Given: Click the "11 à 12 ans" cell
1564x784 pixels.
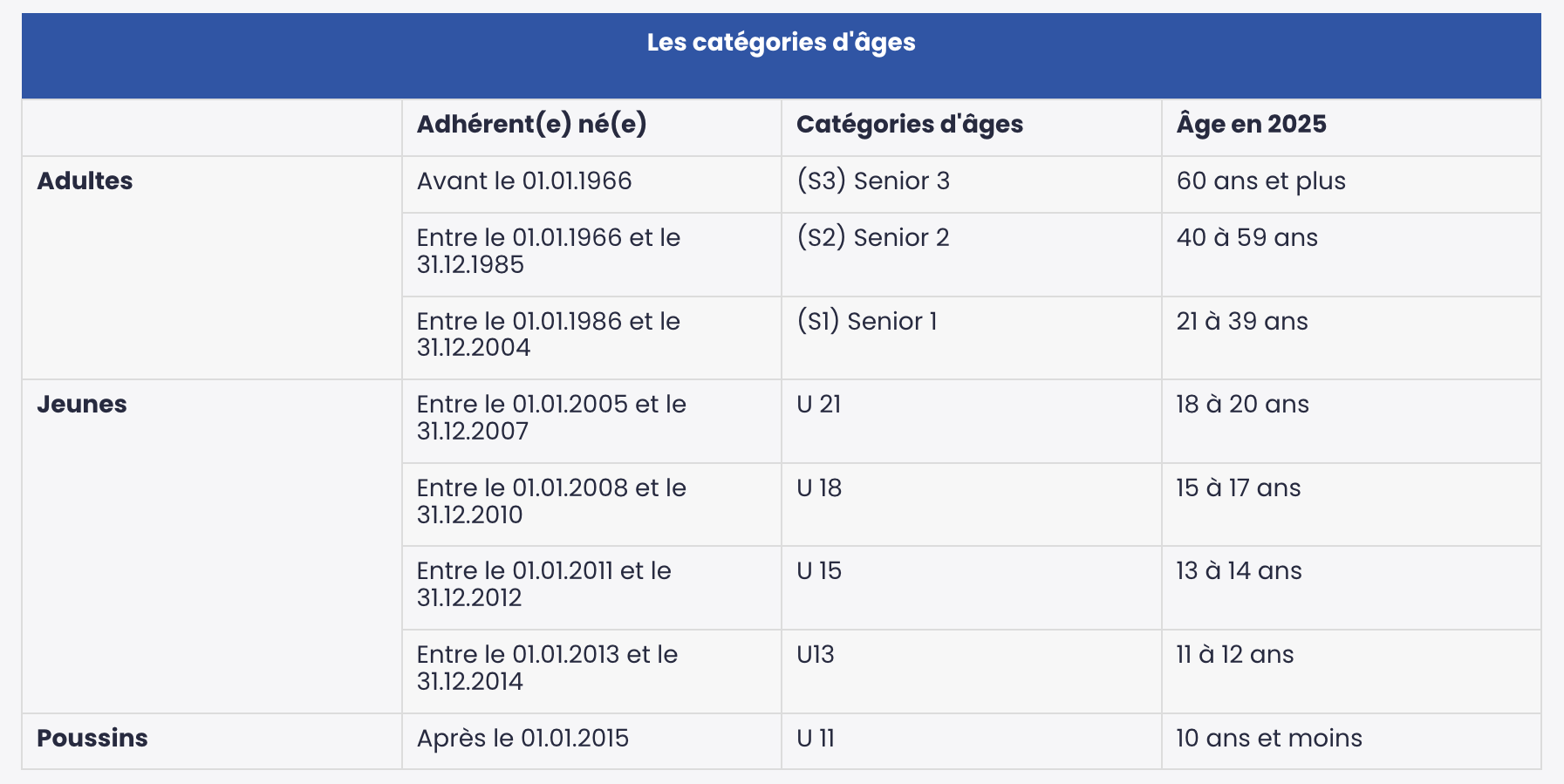Looking at the screenshot, I should 1234,655.
